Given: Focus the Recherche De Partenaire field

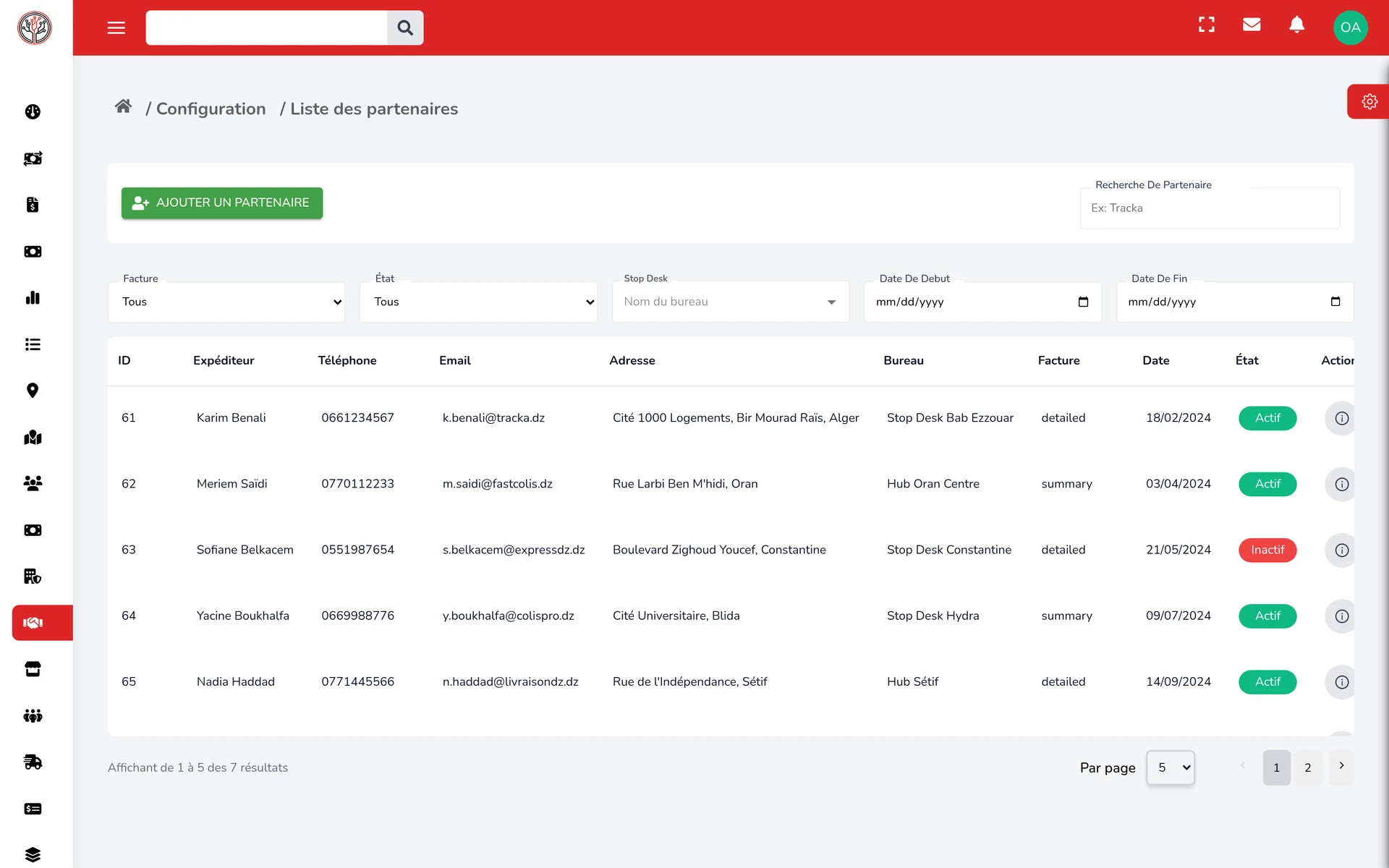Looking at the screenshot, I should coord(1210,208).
